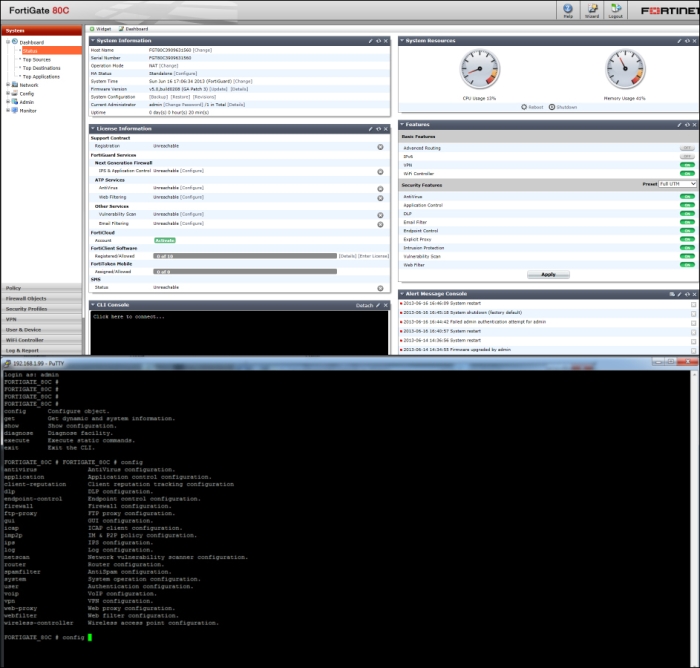Click the Registration status icon
The width and height of the screenshot is (700, 668).
(x=380, y=147)
